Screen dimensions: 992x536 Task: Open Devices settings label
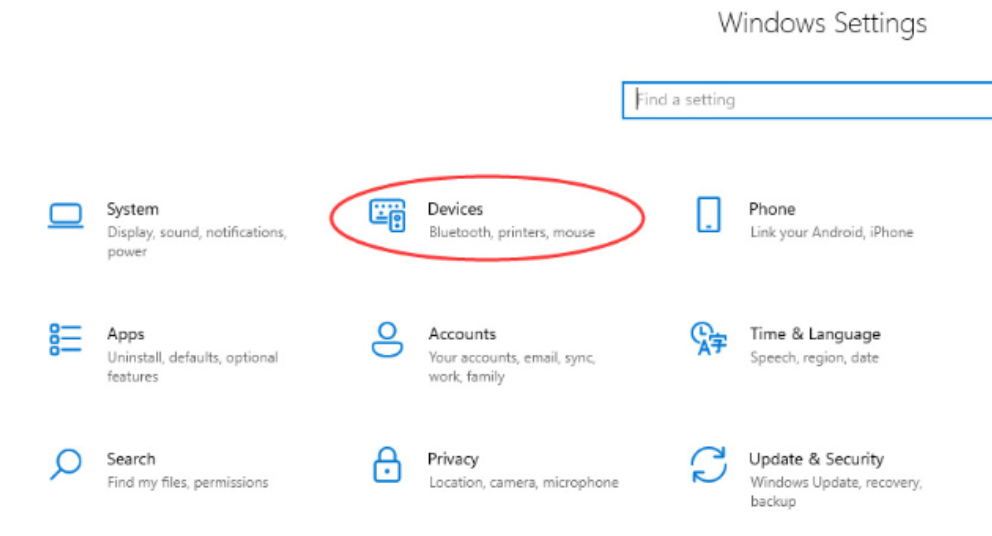[x=455, y=209]
